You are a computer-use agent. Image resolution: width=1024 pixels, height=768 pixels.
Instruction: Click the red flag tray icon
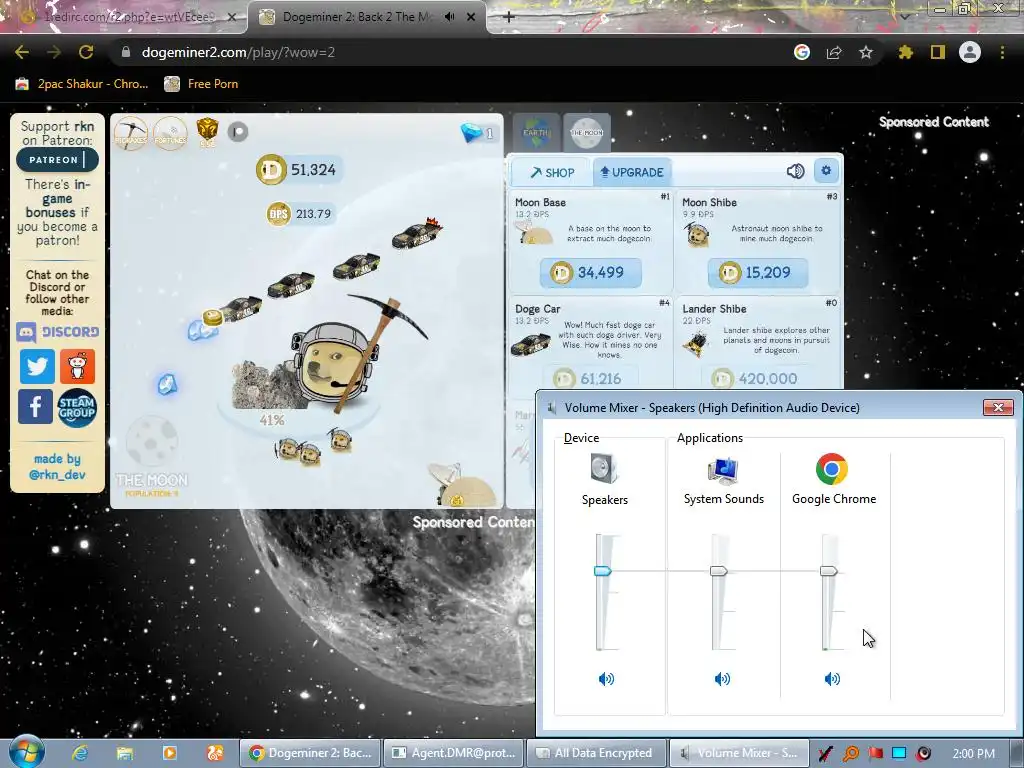[875, 754]
